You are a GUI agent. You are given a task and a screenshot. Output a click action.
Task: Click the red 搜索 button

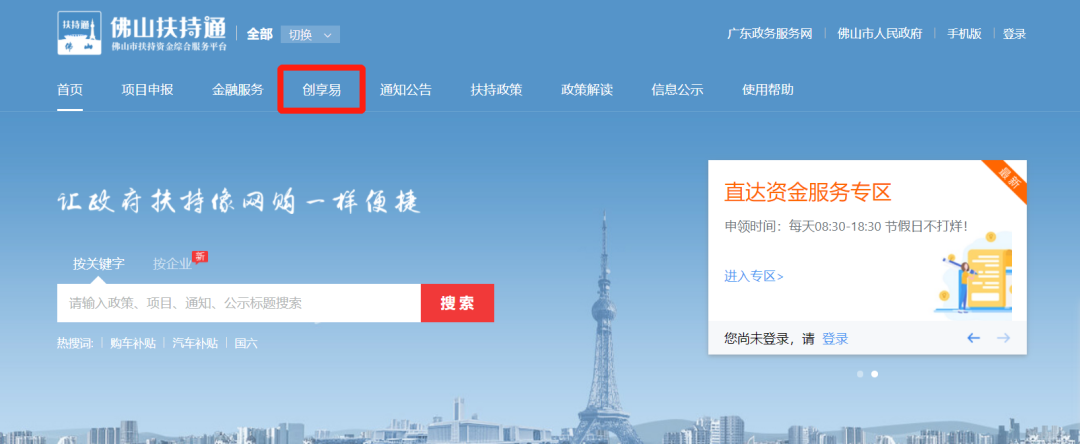[x=457, y=303]
